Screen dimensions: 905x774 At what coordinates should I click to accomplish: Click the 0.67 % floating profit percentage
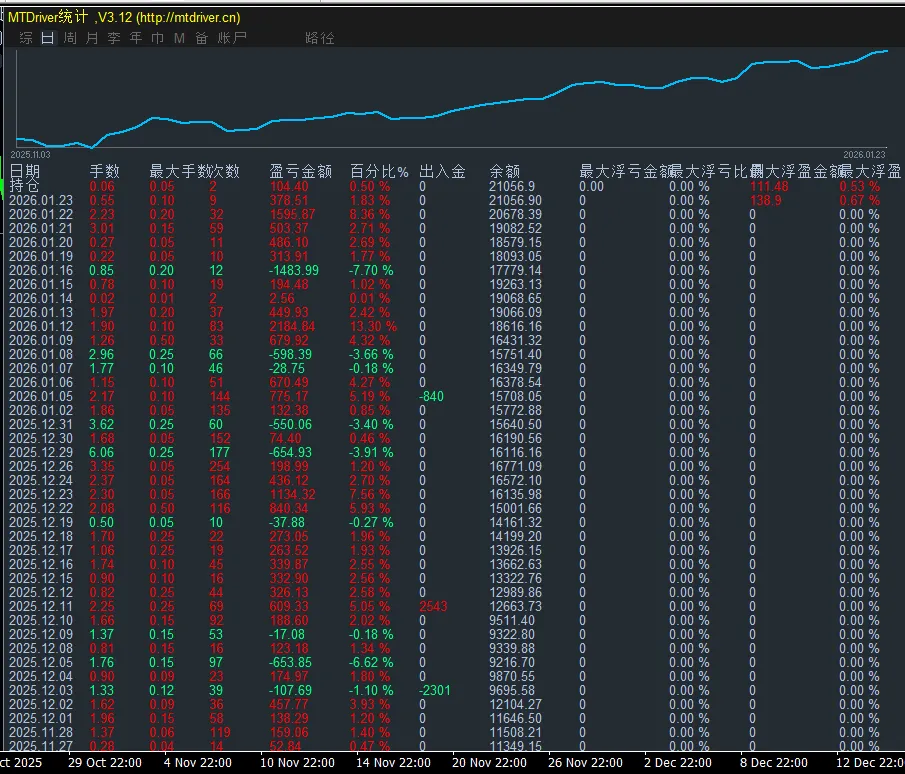pyautogui.click(x=859, y=200)
